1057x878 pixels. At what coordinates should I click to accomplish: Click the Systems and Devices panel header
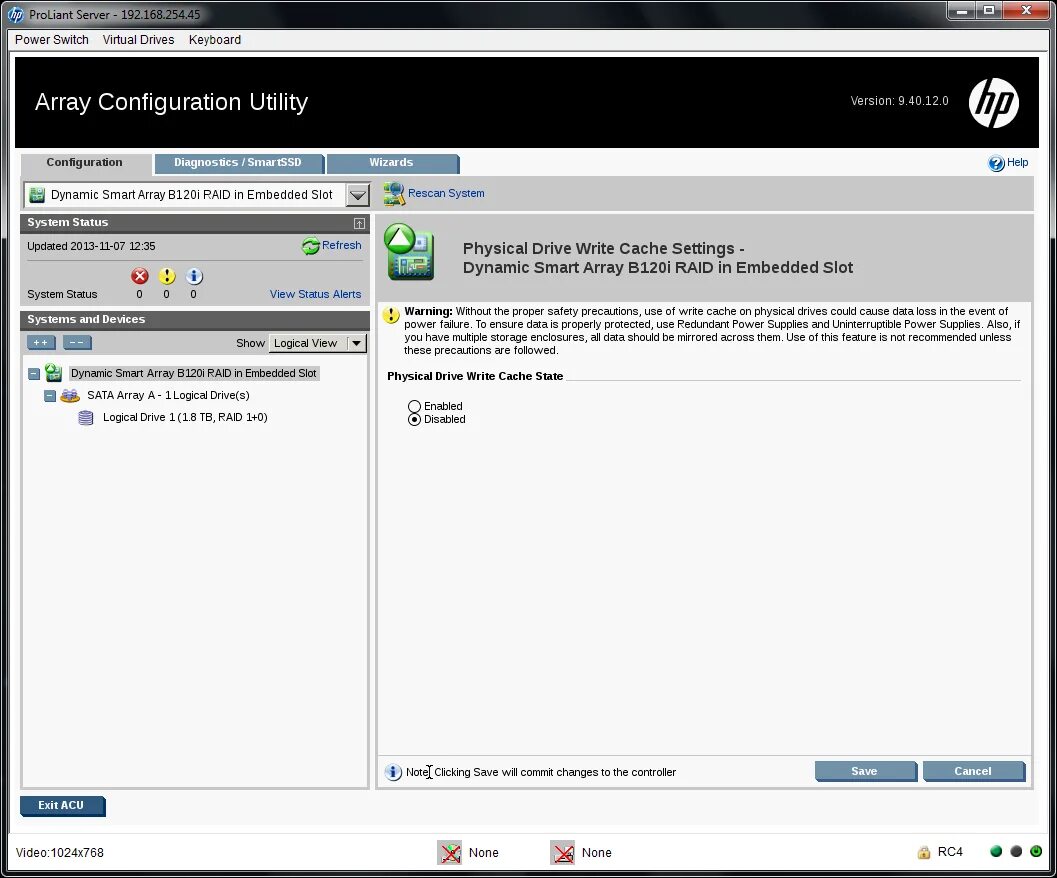195,320
